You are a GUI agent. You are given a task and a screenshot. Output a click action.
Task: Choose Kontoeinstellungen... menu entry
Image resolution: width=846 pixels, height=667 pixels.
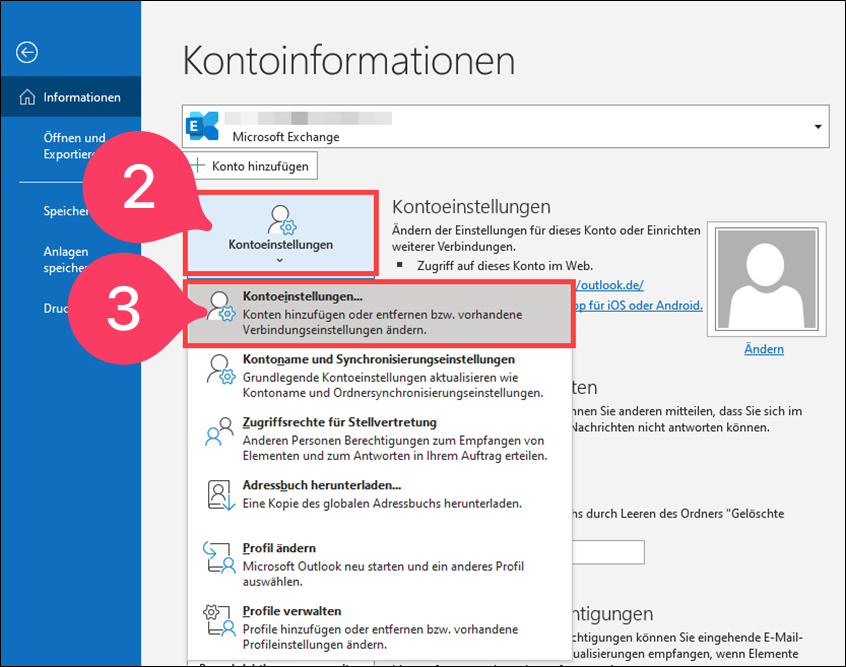pos(380,313)
